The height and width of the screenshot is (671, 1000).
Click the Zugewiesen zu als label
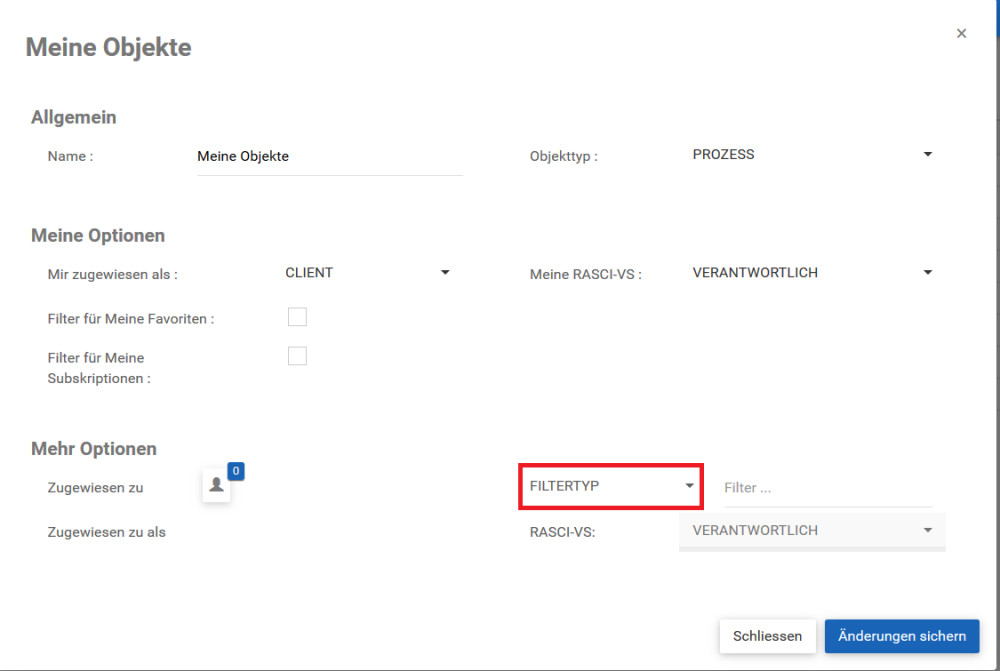click(x=107, y=532)
